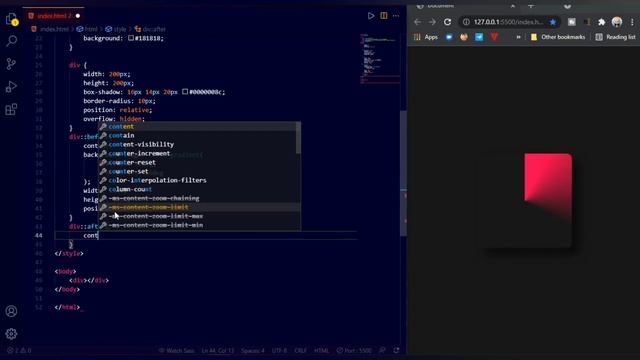Click the index.html breadcrumb
Viewport: 640px width, 360px height.
tap(50, 29)
